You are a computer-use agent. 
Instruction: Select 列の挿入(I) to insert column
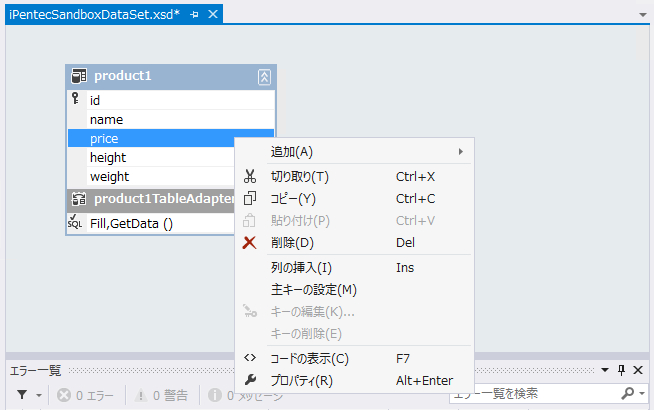[301, 267]
